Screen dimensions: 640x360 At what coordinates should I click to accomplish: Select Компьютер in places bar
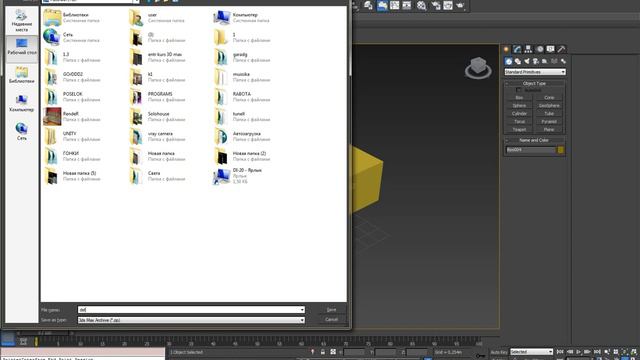pos(22,104)
